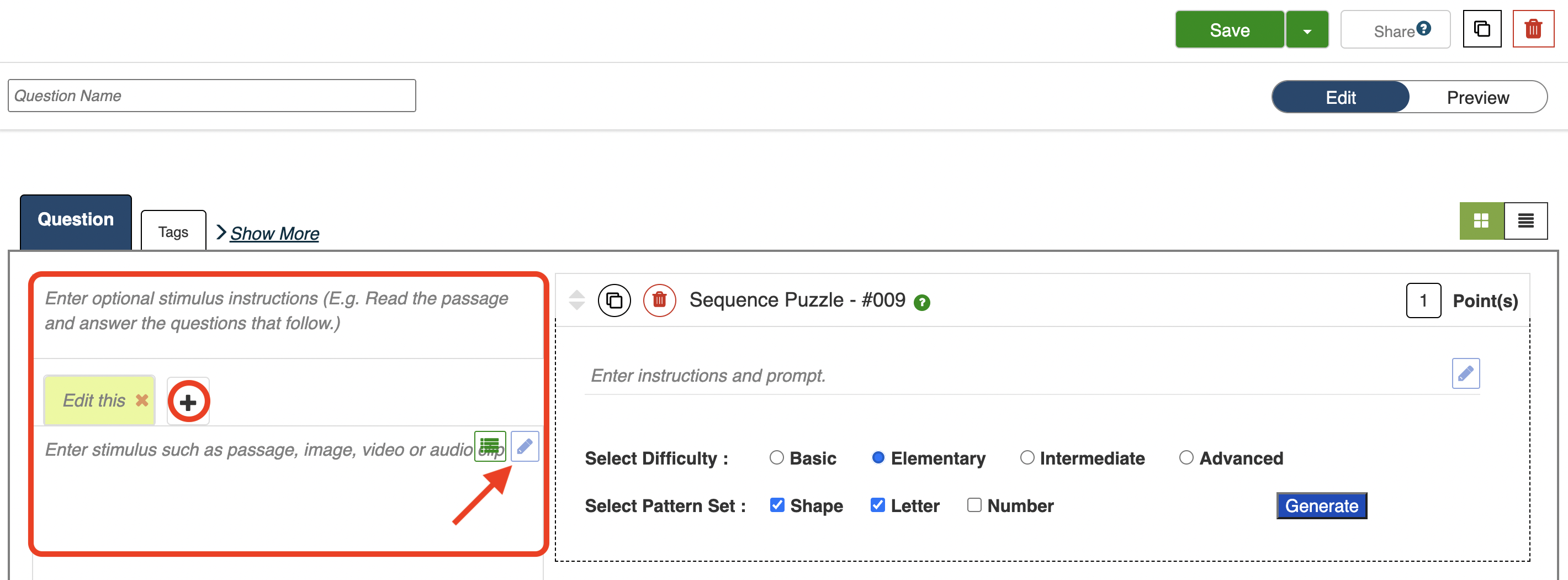Click the duplicate icon beside Share

click(1481, 29)
